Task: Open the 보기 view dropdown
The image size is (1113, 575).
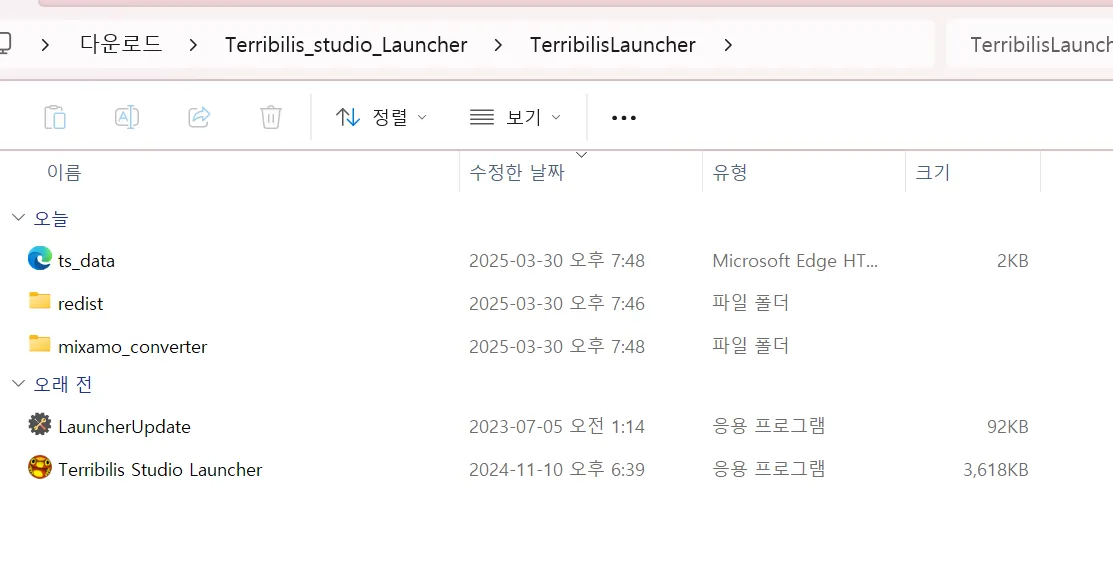Action: coord(515,117)
